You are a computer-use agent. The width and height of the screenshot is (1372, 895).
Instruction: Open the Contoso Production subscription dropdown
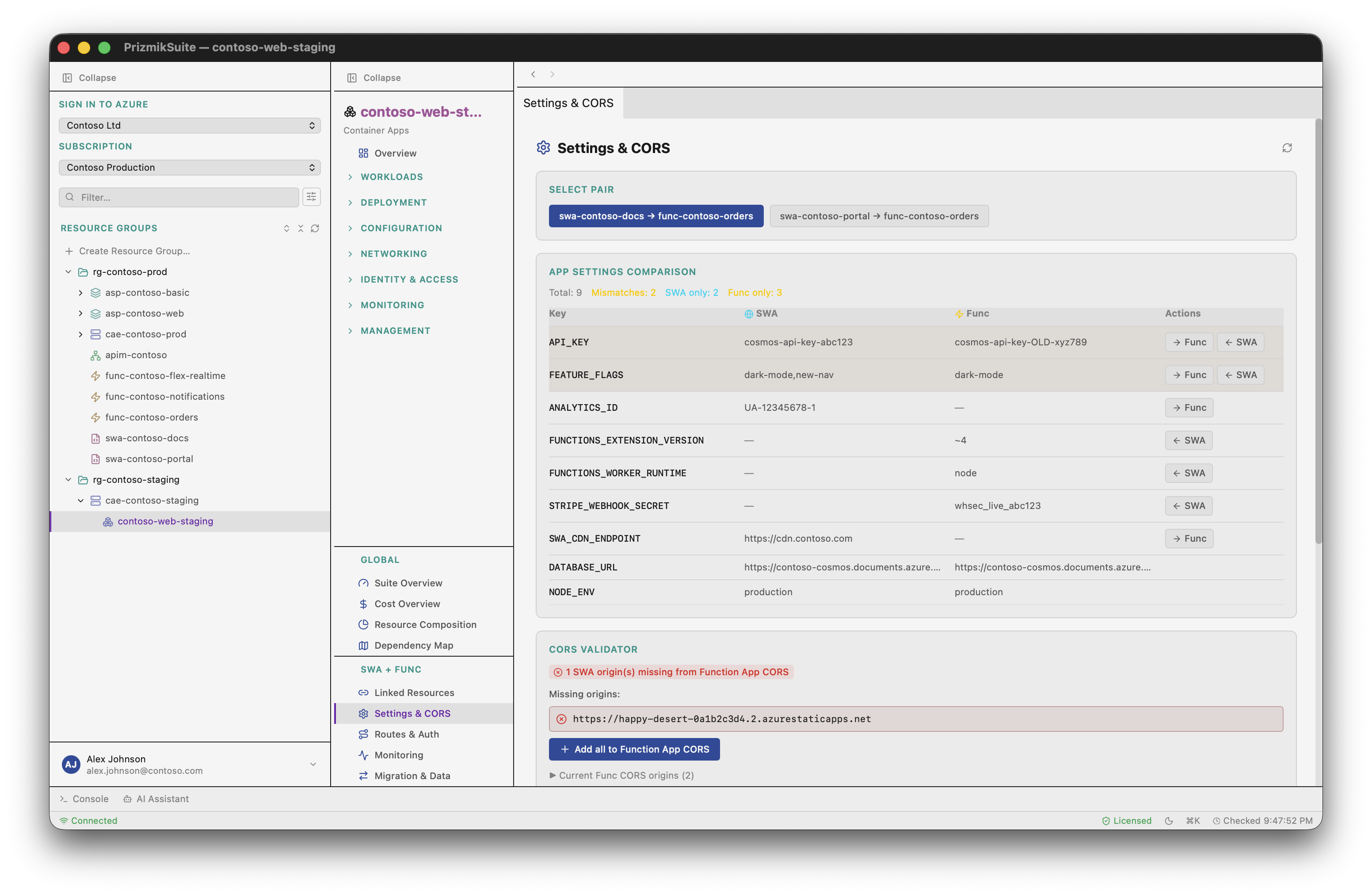coord(190,167)
